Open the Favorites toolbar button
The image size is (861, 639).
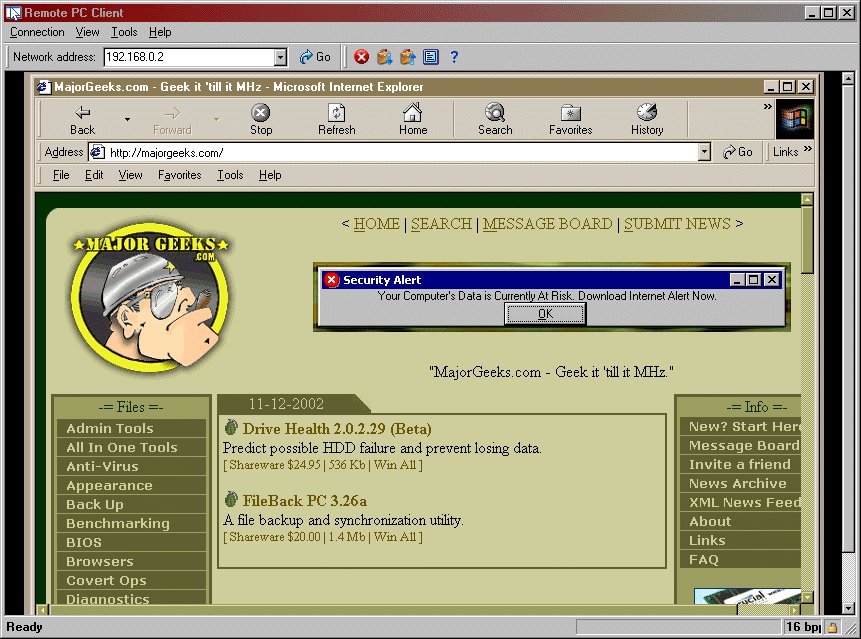pos(571,119)
